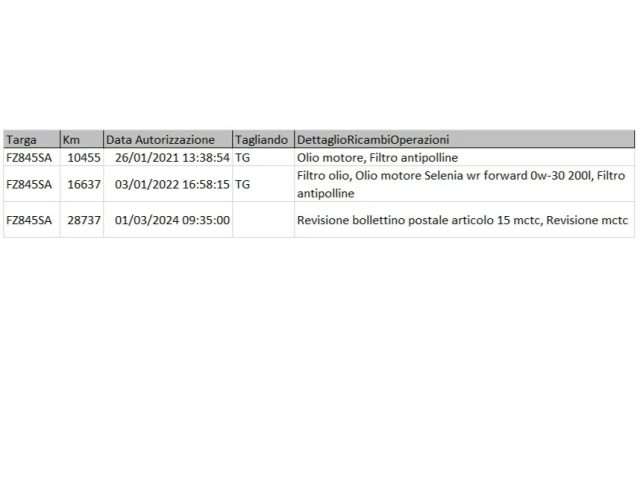Click the cell with Km 10455

(82, 157)
